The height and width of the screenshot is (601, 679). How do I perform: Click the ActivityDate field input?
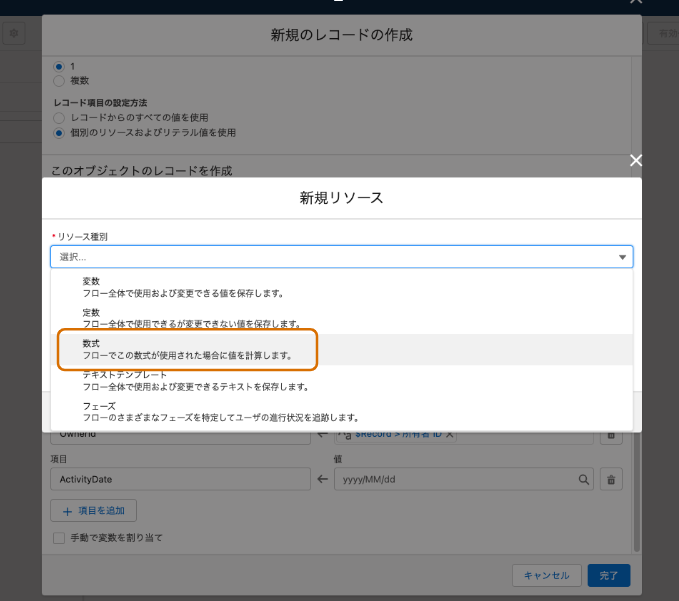181,479
